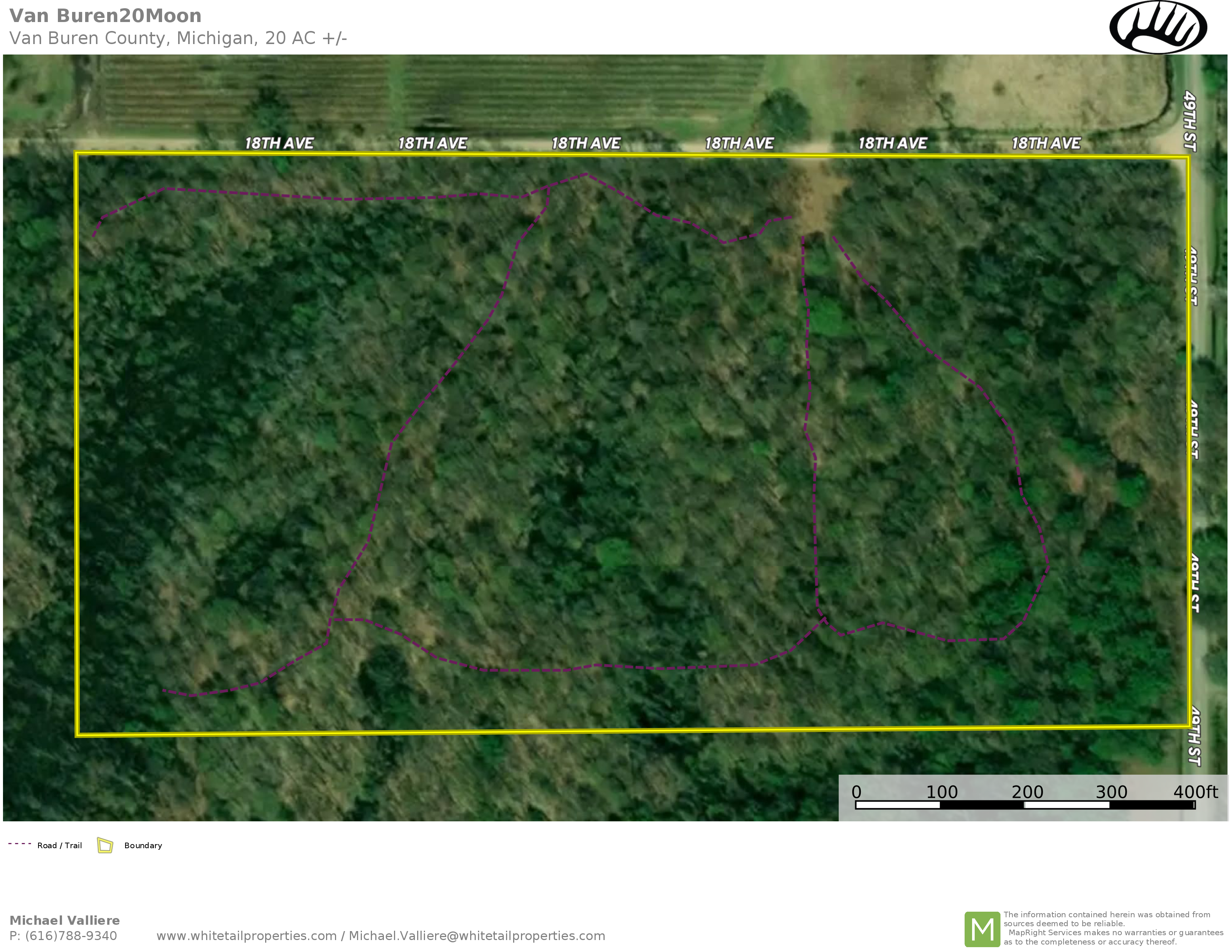Viewport: 1232px width, 952px height.
Task: Click the leftmost 18TH AVE road label
Action: [x=279, y=143]
